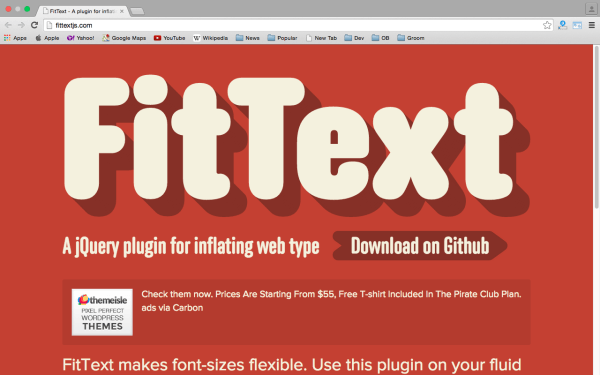
Task: Reload the fittextjs.com page
Action: click(x=34, y=25)
